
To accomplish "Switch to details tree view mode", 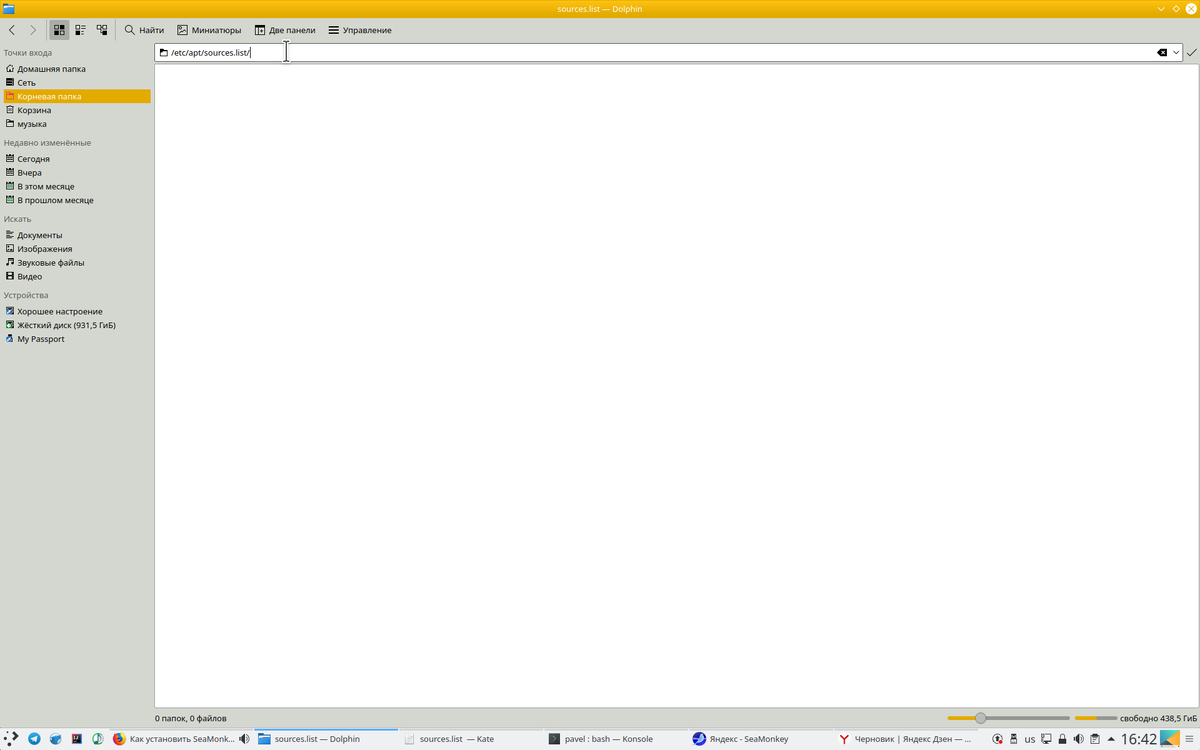I will [102, 30].
